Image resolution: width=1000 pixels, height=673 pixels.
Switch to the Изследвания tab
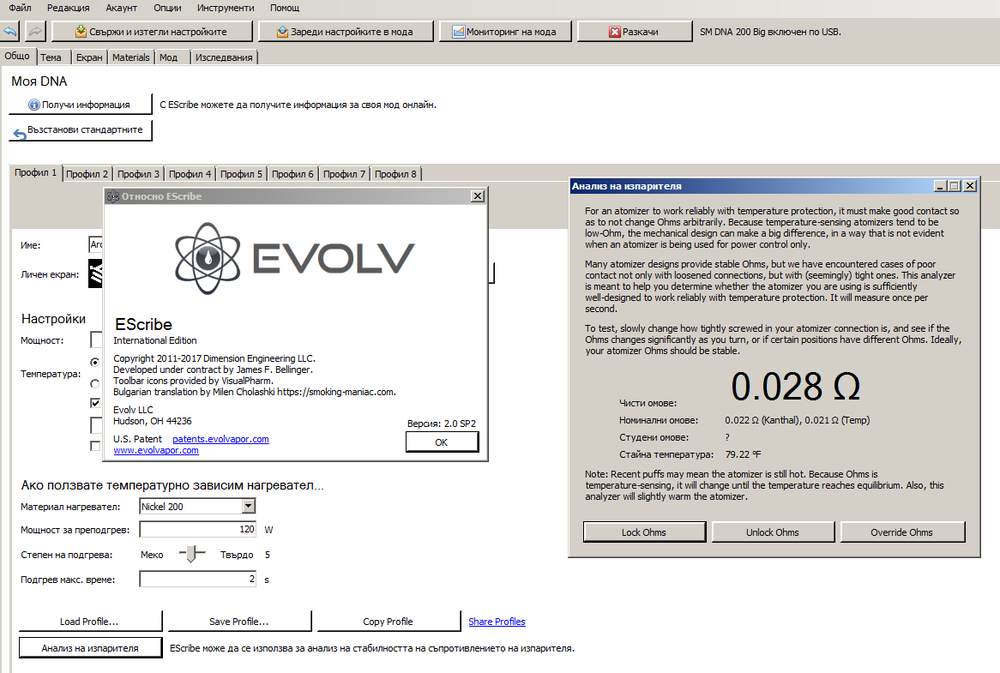point(224,57)
